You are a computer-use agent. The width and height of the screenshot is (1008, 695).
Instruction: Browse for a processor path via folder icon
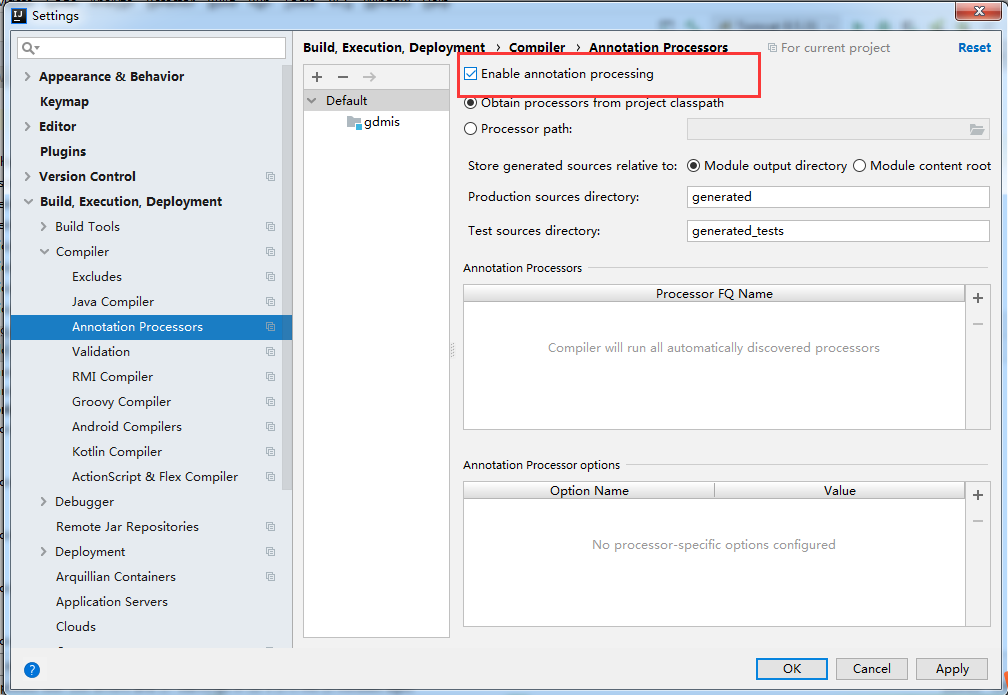[979, 128]
